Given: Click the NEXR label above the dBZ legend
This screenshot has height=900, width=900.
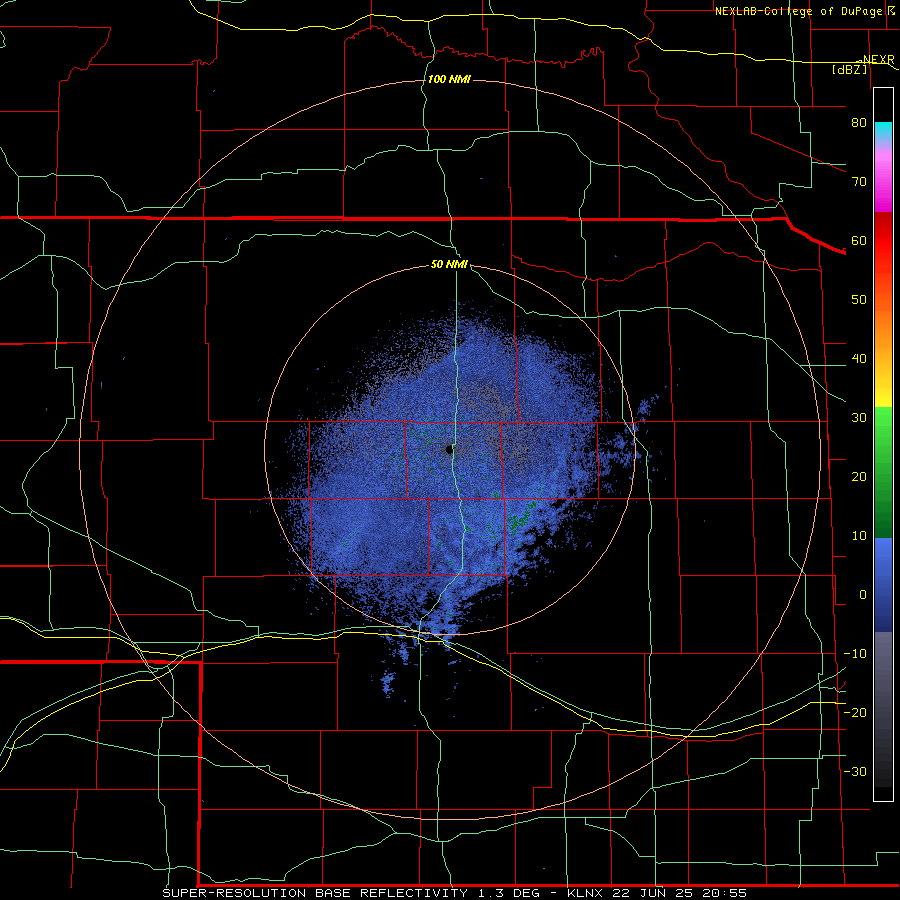Looking at the screenshot, I should click(x=878, y=60).
